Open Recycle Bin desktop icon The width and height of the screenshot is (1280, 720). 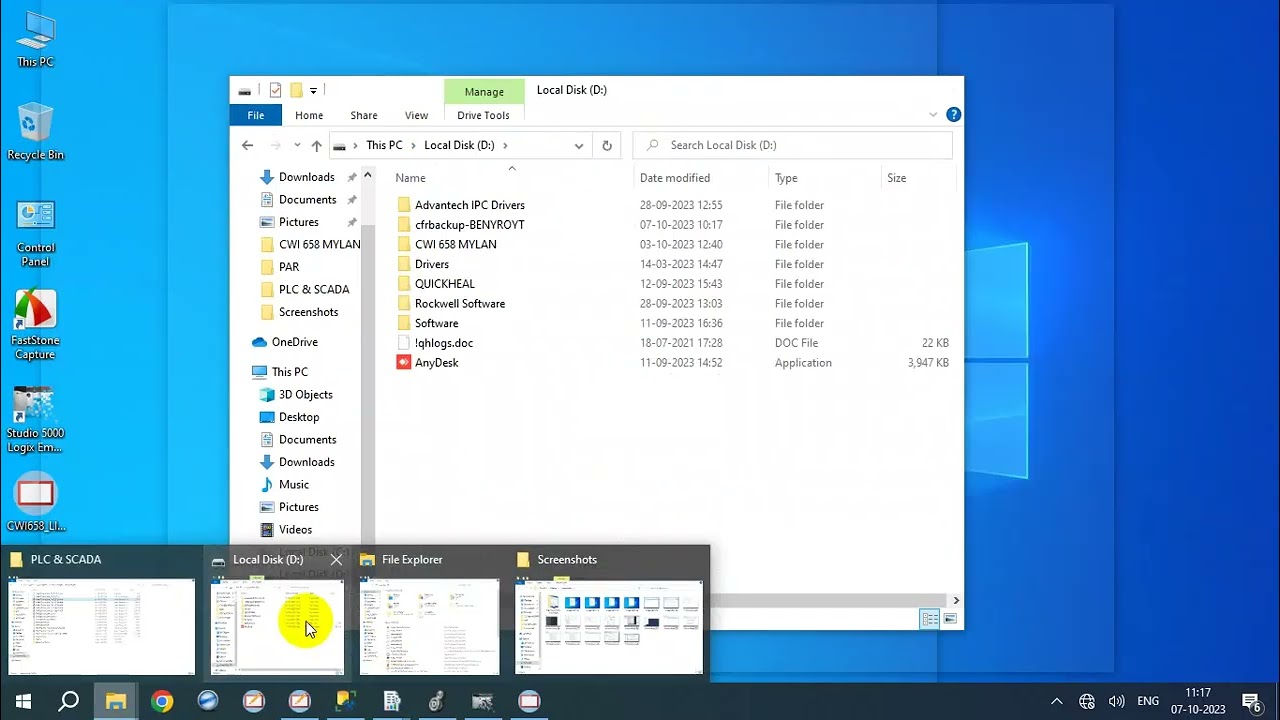[x=35, y=131]
